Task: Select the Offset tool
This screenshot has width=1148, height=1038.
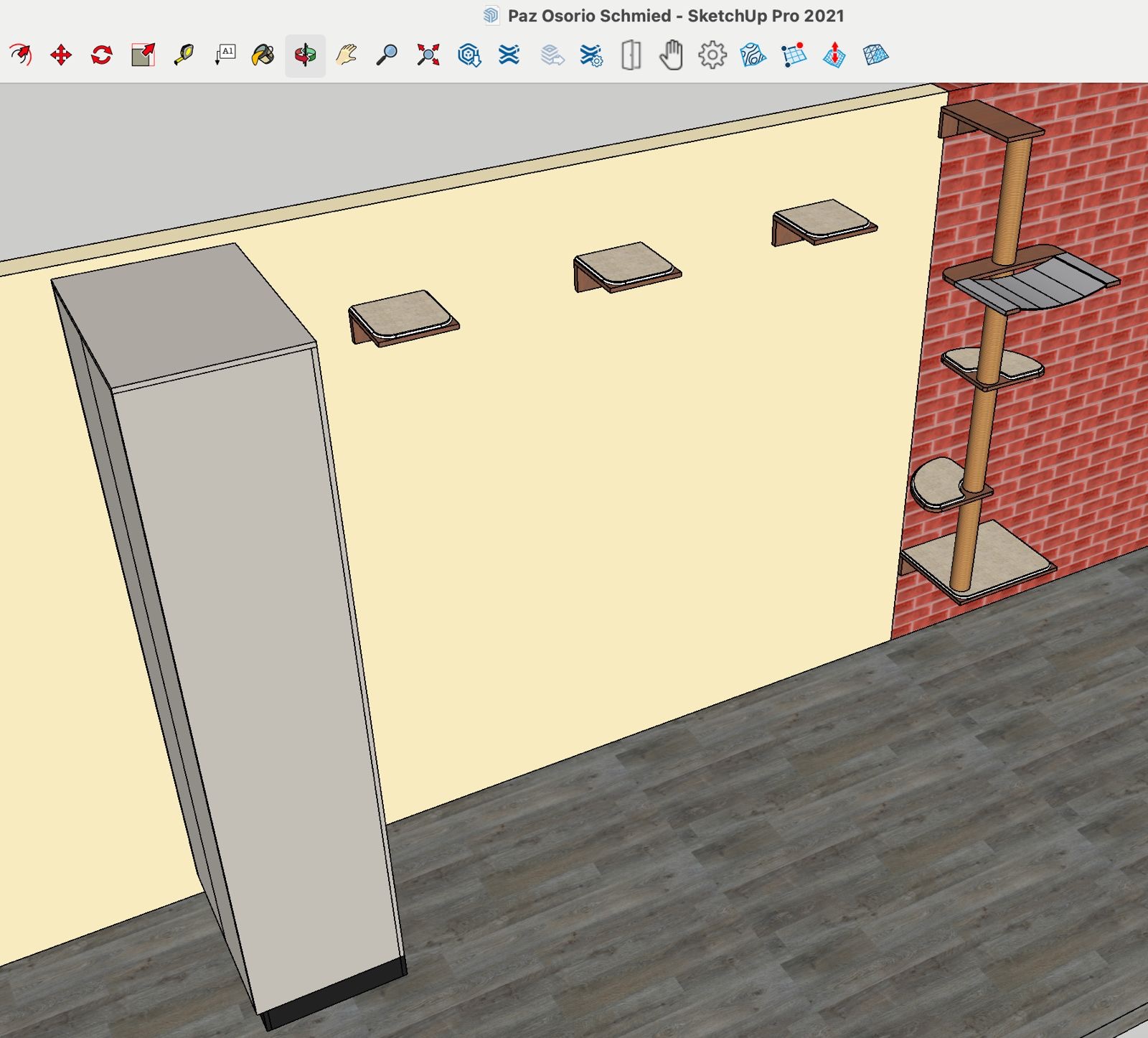Action: (20, 55)
